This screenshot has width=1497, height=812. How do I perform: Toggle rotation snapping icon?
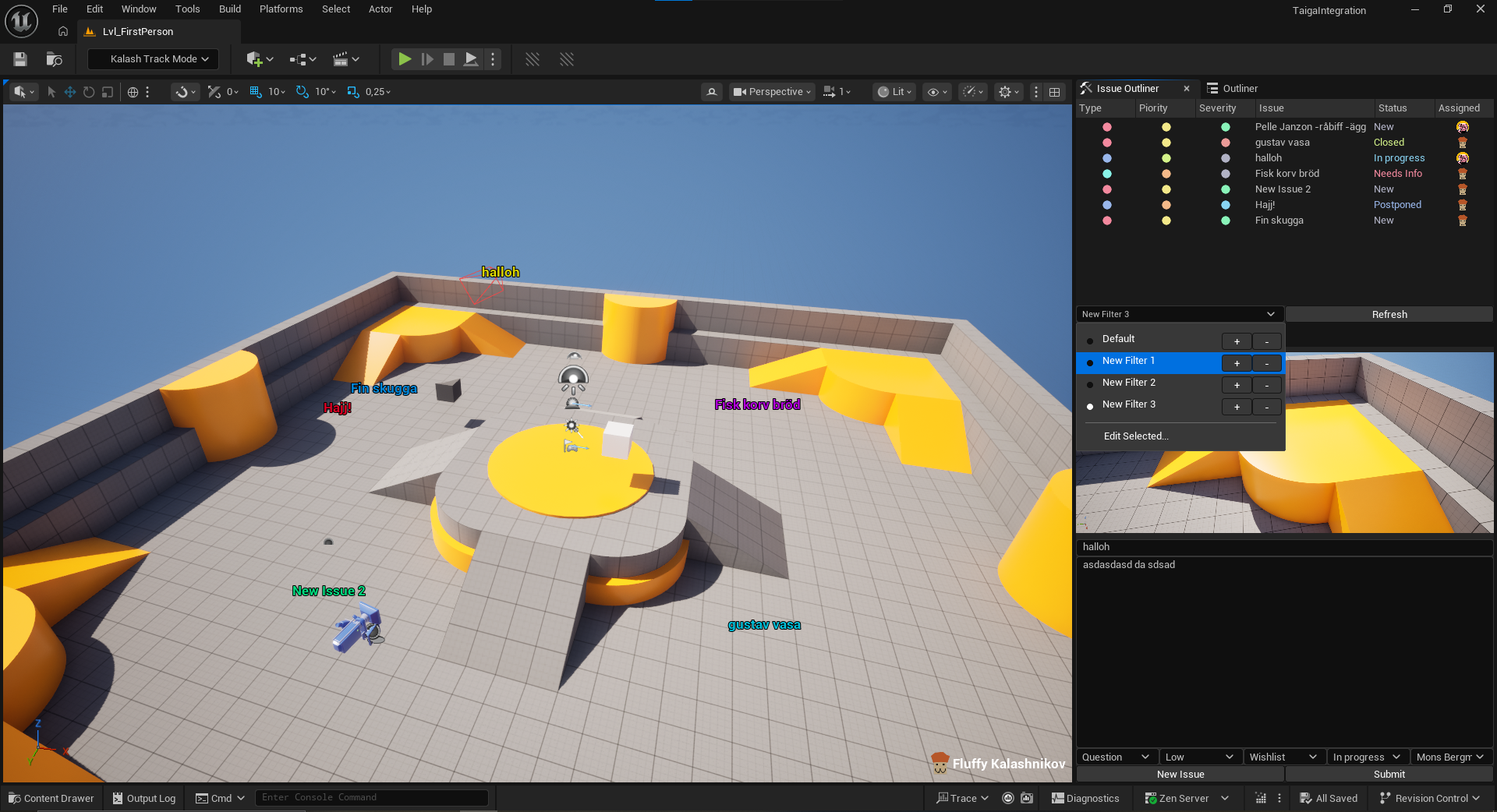pos(303,92)
